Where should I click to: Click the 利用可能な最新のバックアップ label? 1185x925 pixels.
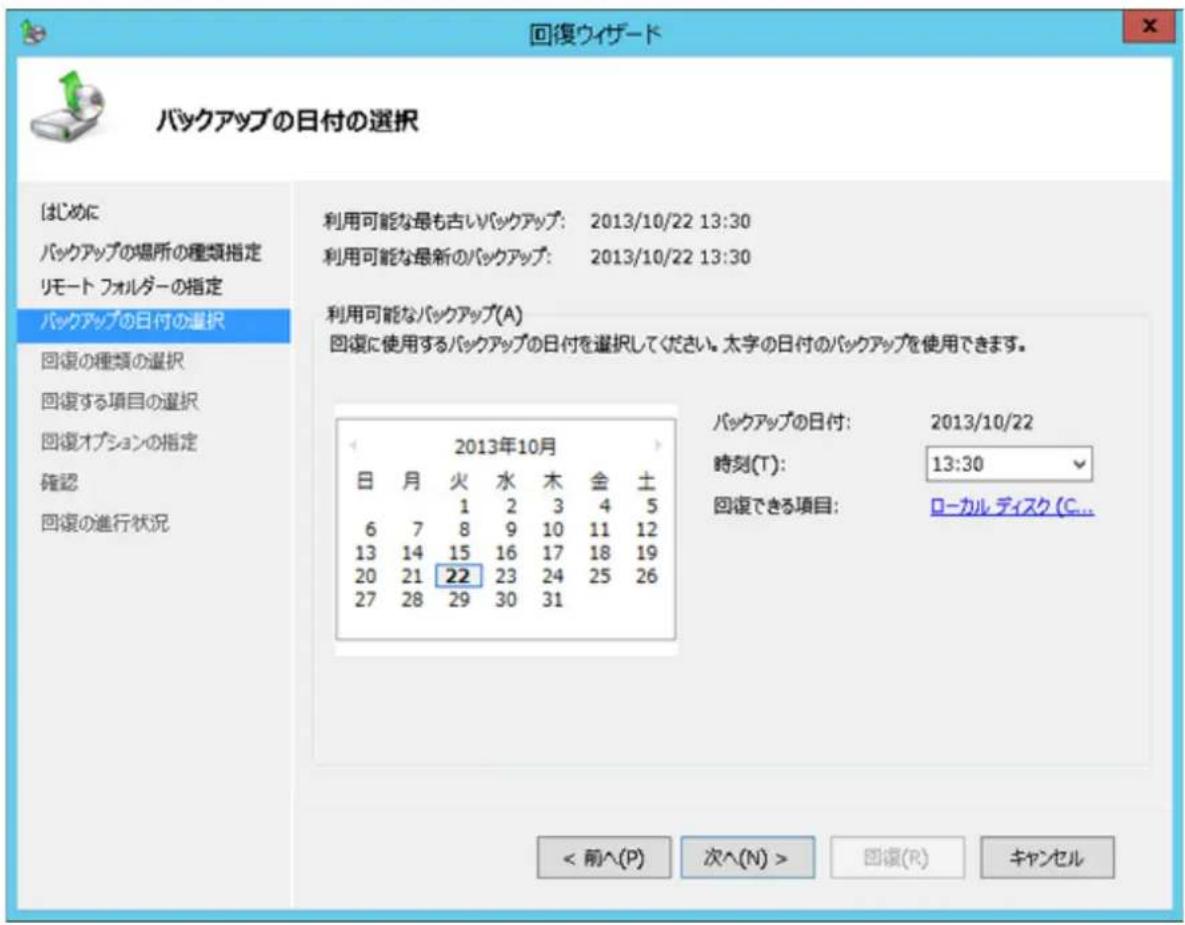click(x=438, y=257)
